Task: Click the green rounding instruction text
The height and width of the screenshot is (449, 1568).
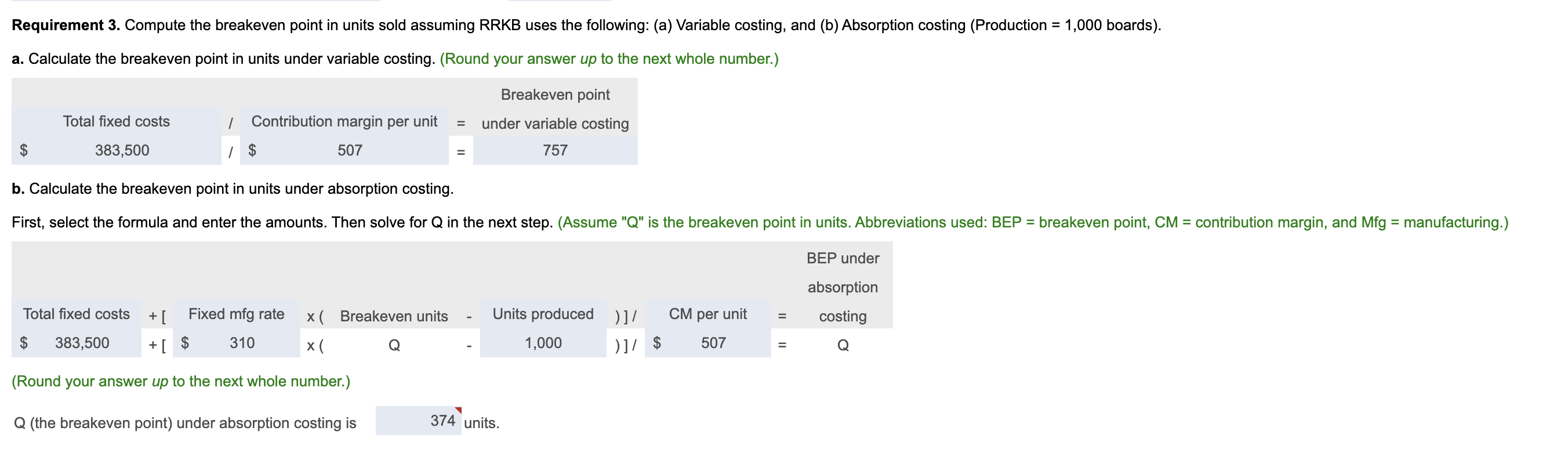Action: (181, 382)
